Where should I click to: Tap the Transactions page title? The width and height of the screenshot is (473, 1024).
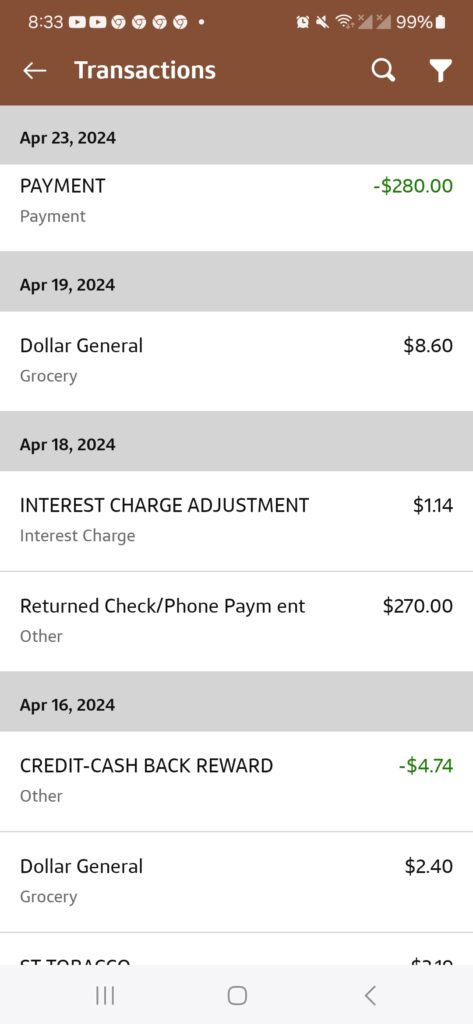pos(145,70)
